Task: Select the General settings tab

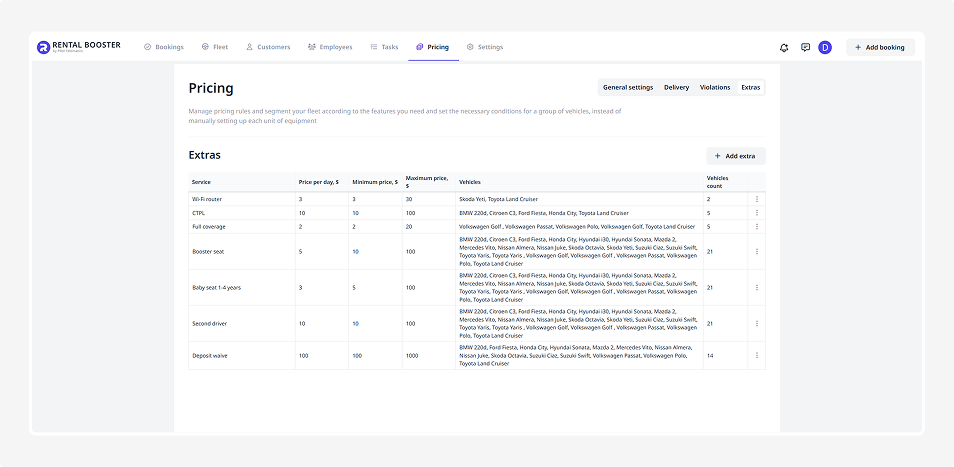Action: click(x=628, y=88)
